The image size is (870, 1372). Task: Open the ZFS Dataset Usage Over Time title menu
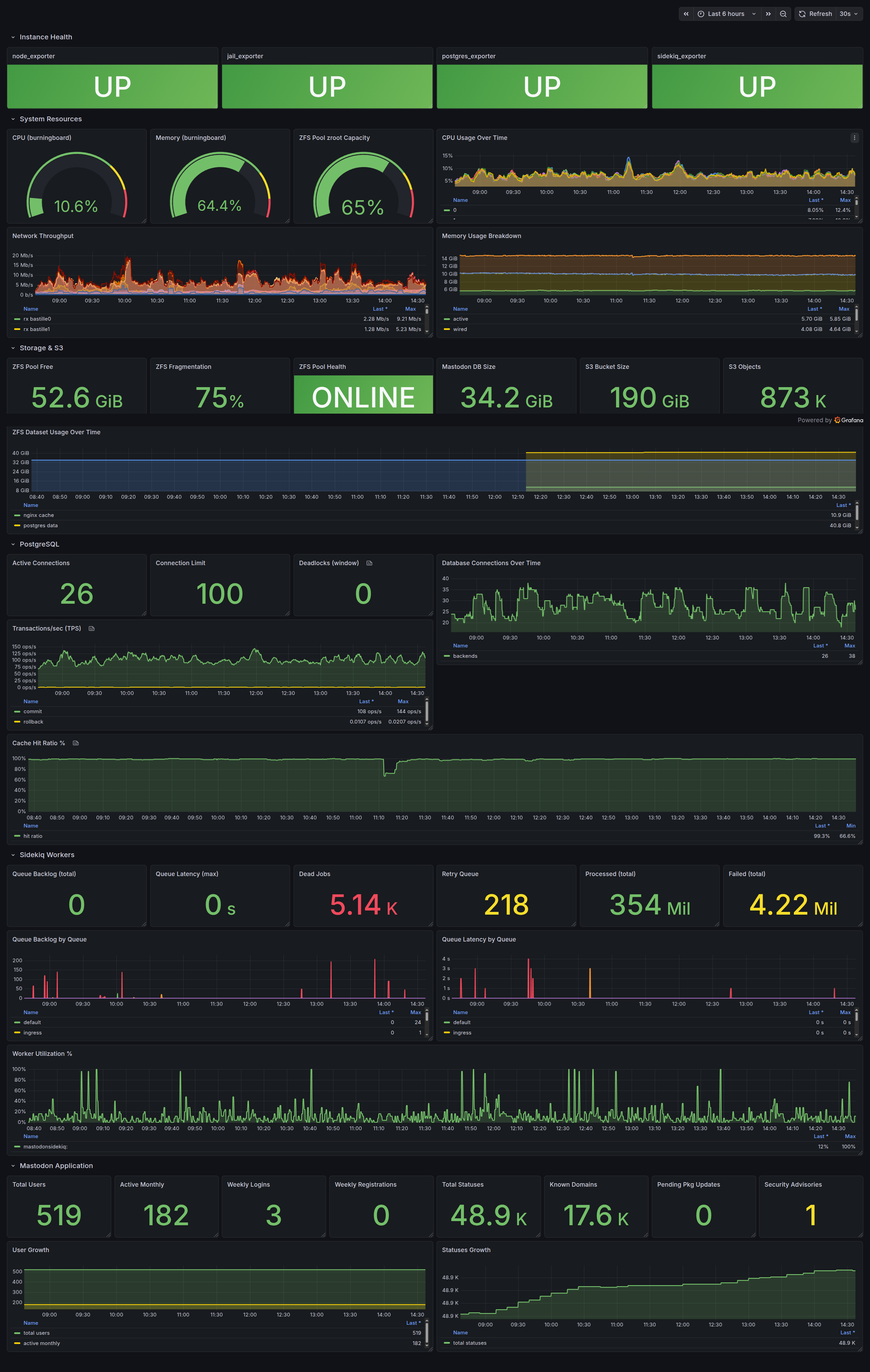(57, 432)
